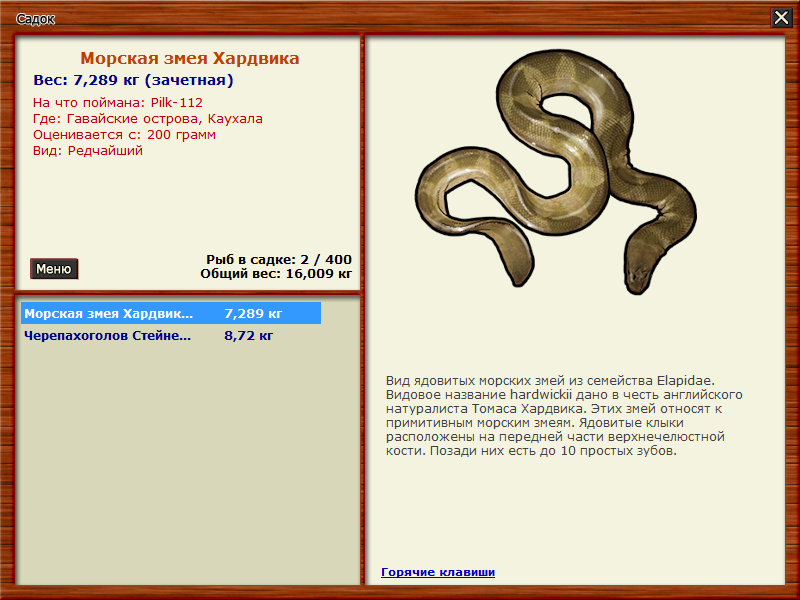Click the Вес: 7,289 кг (зачетная) line
Screen dimensions: 800x600
(133, 80)
